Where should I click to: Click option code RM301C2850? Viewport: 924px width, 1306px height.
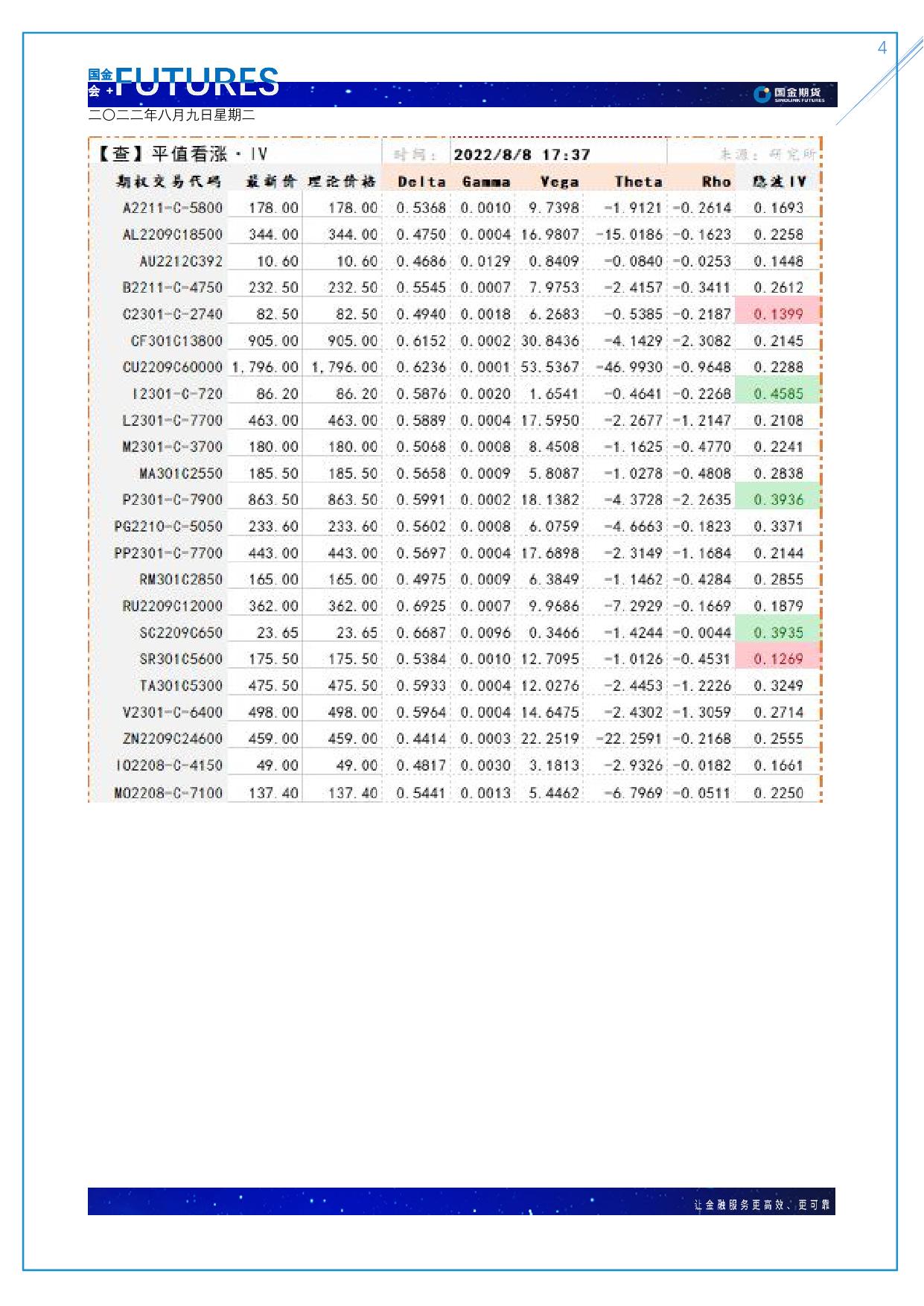181,579
